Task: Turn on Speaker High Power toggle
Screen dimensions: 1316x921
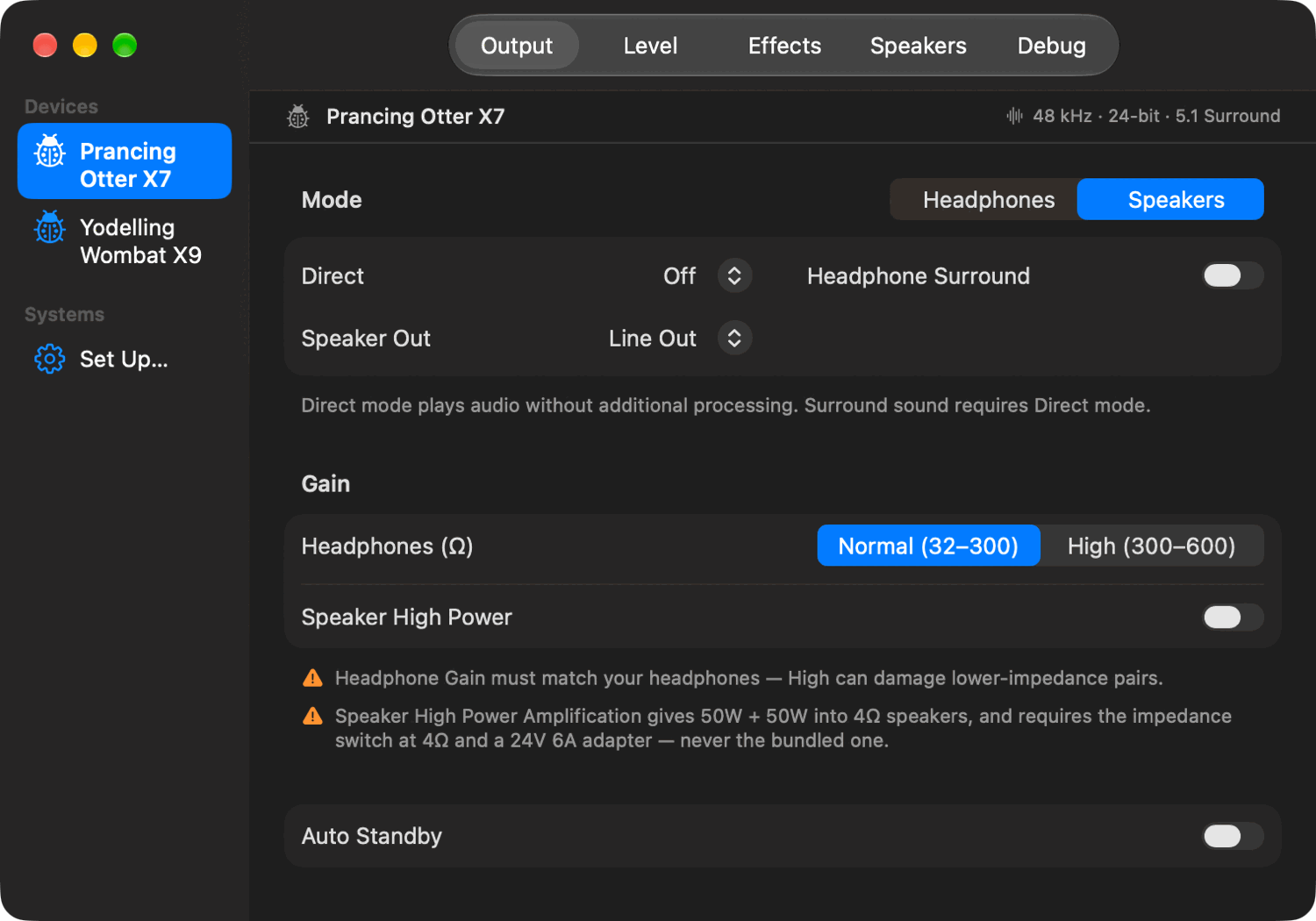Action: coord(1233,617)
